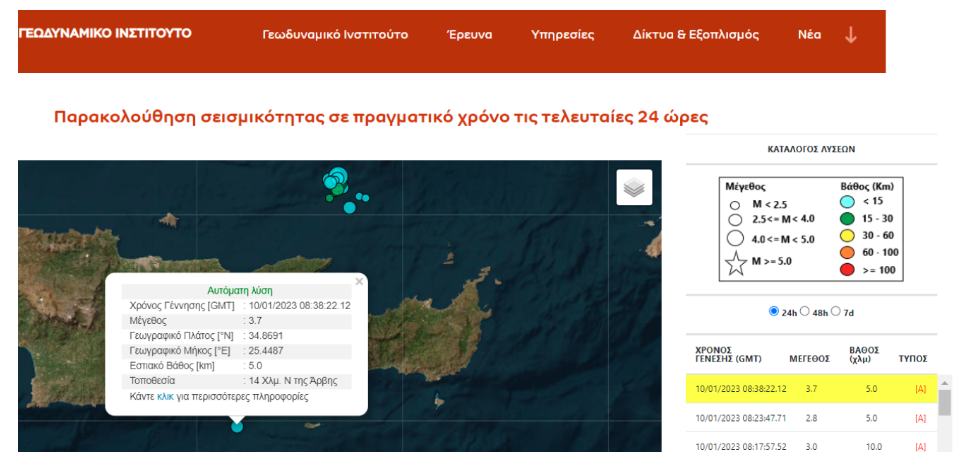Open the Νέα menu item
The height and width of the screenshot is (472, 967).
[x=809, y=35]
